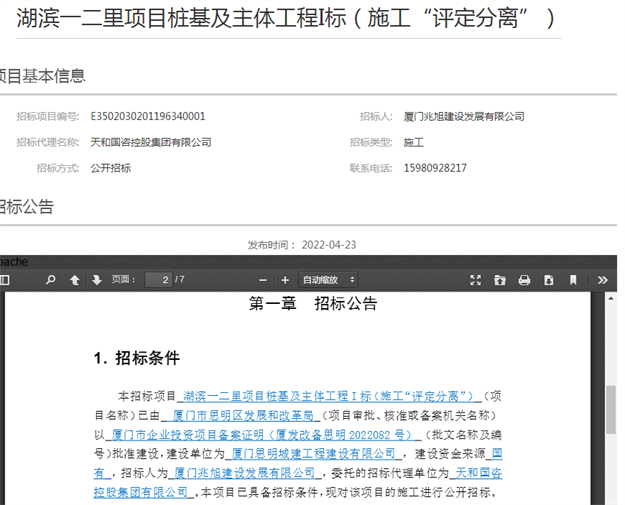Go to previous page in PDF viewer
625x505 pixels.
(x=75, y=280)
